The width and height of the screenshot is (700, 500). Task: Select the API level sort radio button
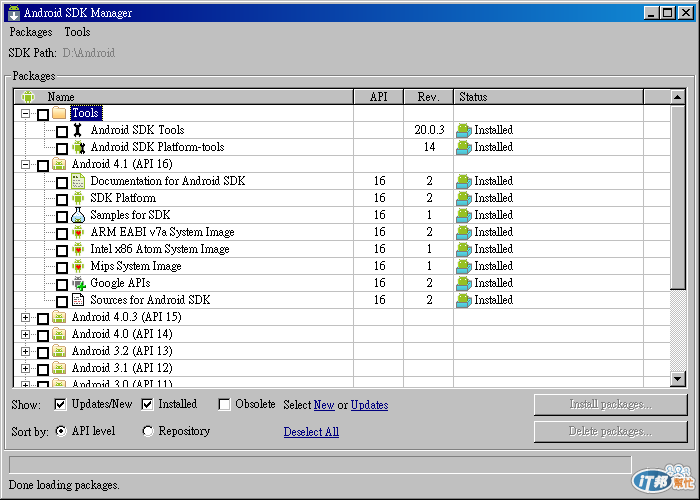(61, 431)
